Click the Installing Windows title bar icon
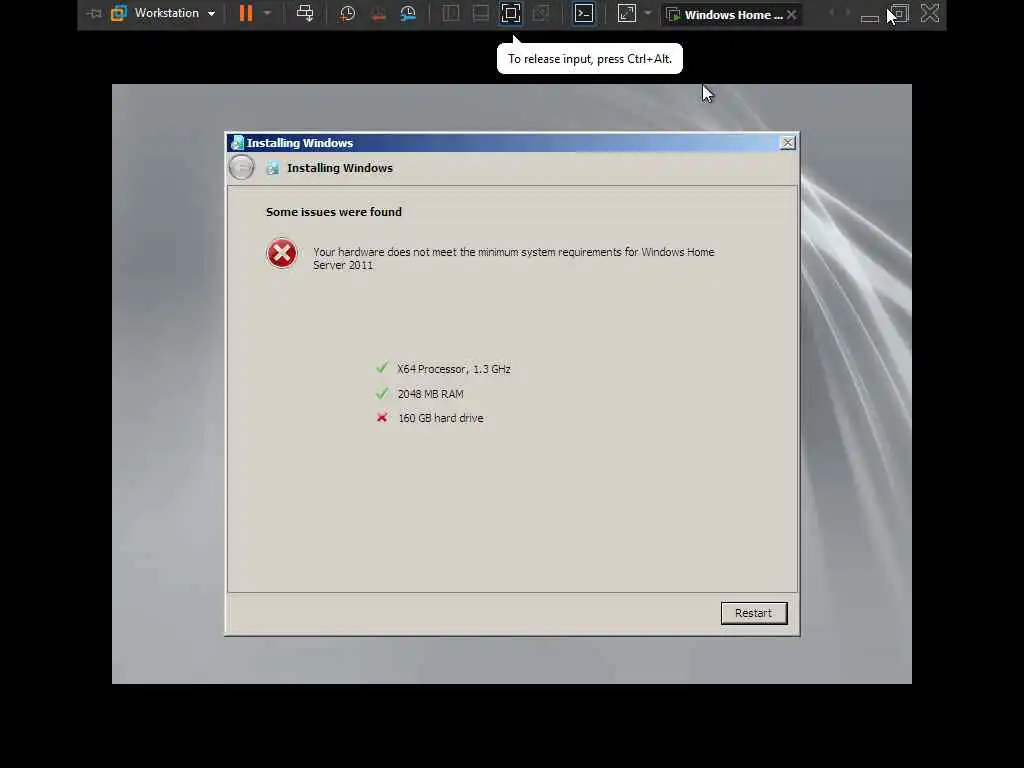 (x=237, y=142)
